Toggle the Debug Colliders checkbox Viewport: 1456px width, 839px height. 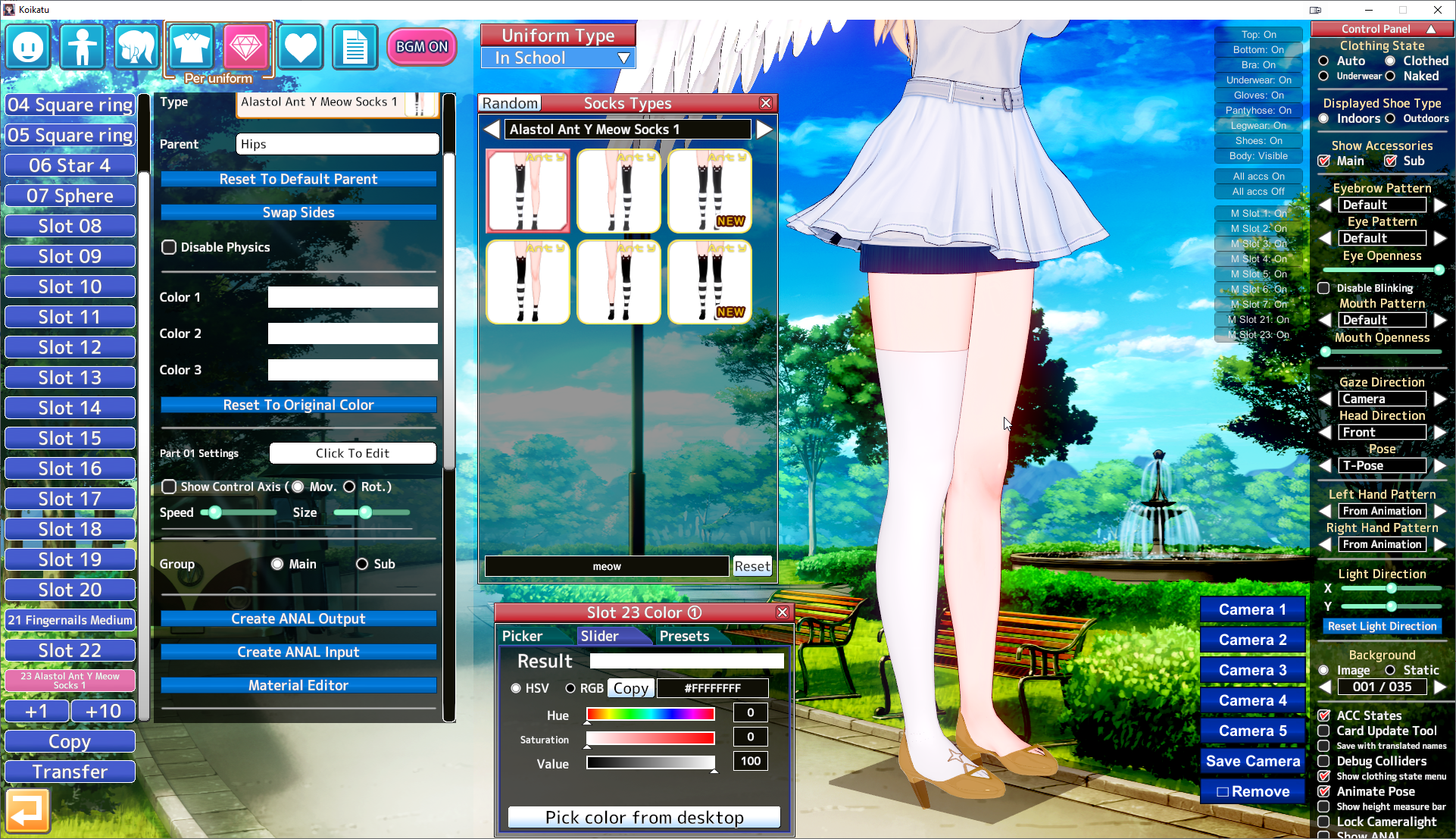(x=1323, y=761)
